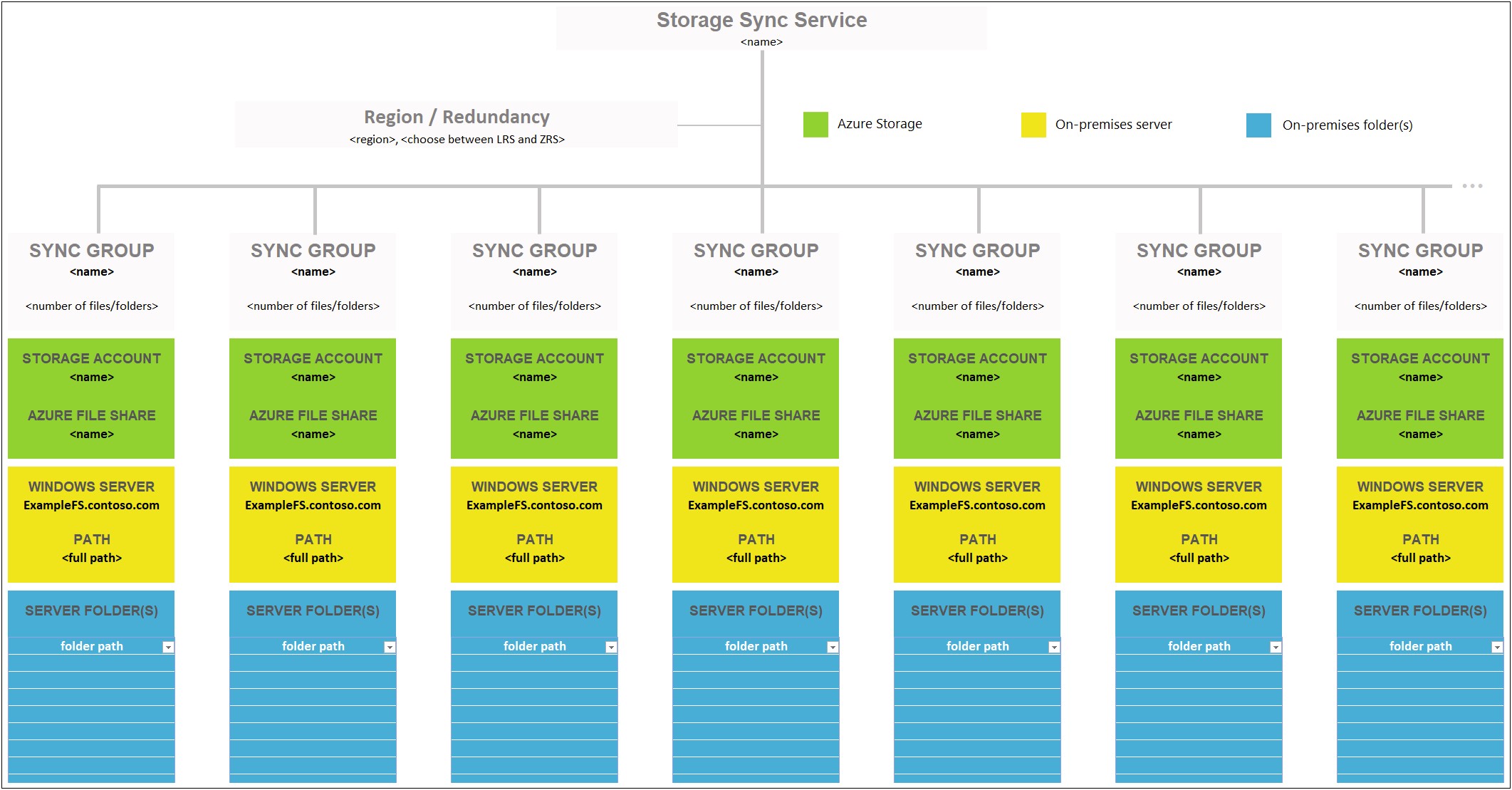Screen dimensions: 1512x790
Task: Select the Storage Sync Service title
Action: click(761, 20)
